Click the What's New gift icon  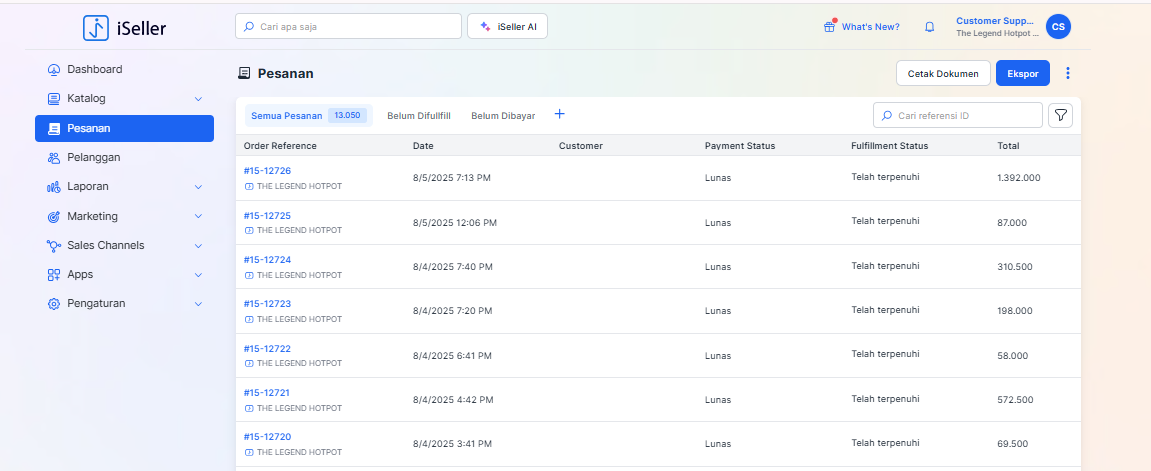(829, 27)
